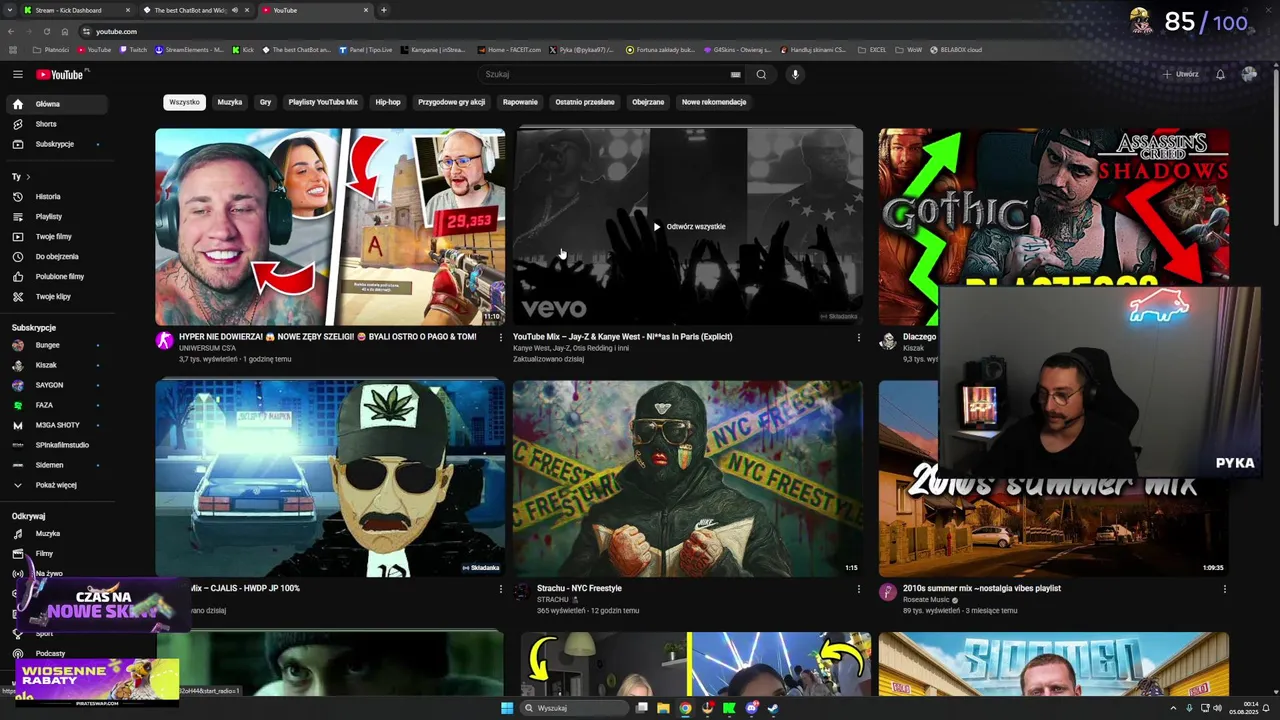Click the Utwórz create button
Image resolution: width=1280 pixels, height=720 pixels.
pos(1180,74)
